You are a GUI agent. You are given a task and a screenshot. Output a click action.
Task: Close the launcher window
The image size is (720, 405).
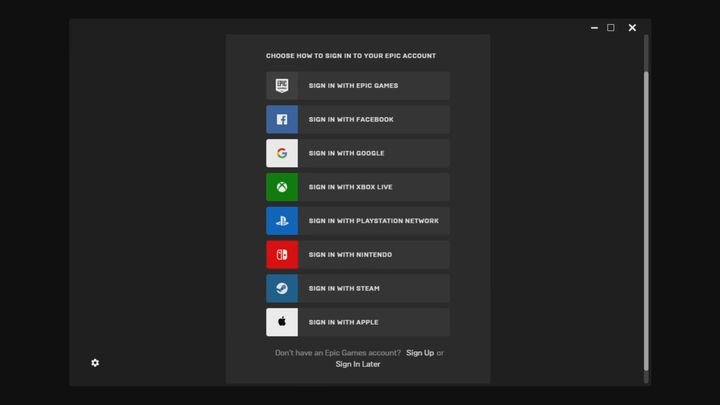click(x=632, y=28)
